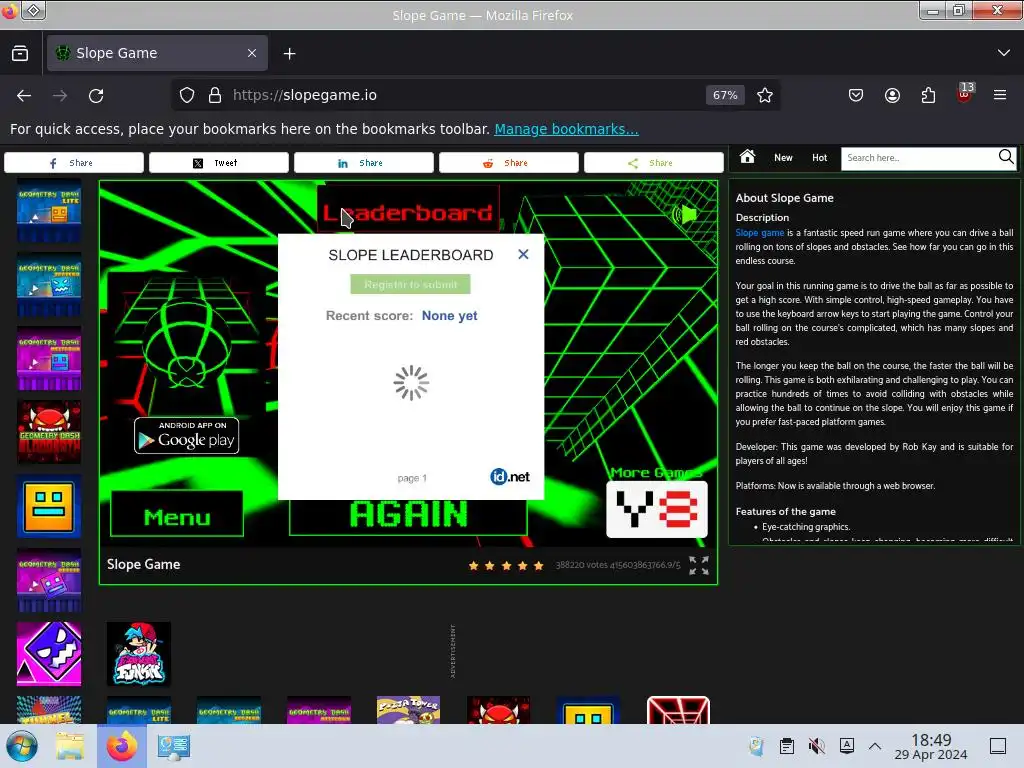Click the show desktop button
The image size is (1024, 768).
[x=998, y=746]
